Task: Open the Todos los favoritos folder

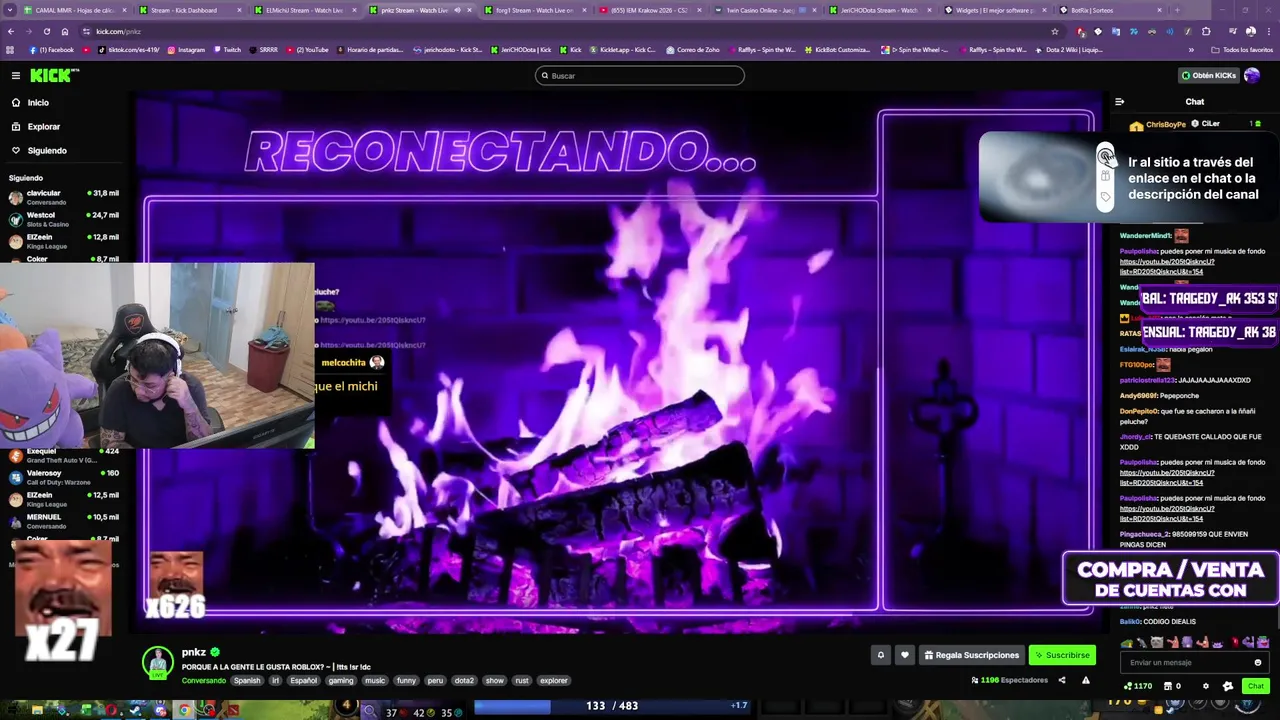Action: 1242,49
